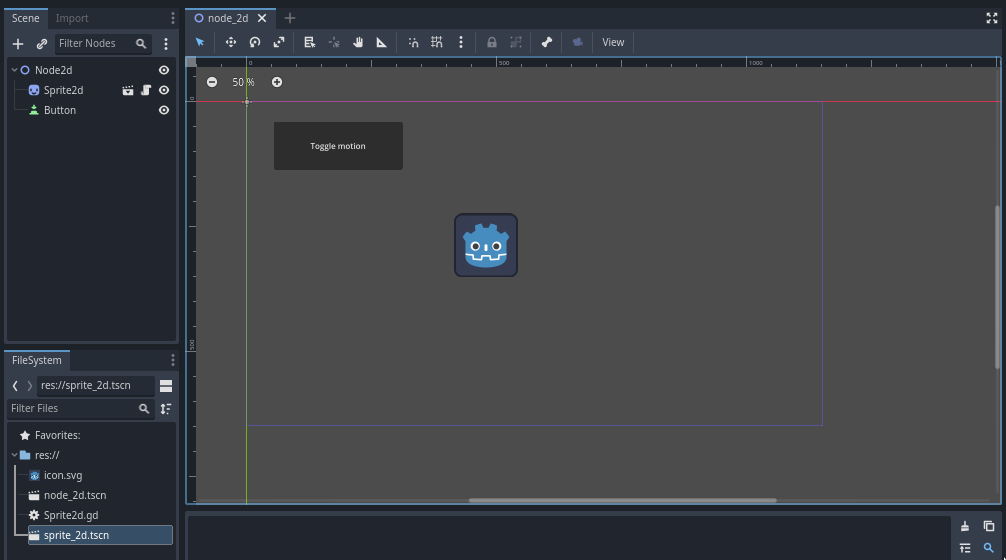Image resolution: width=1006 pixels, height=560 pixels.
Task: Select the Move mode tool
Action: click(x=231, y=42)
